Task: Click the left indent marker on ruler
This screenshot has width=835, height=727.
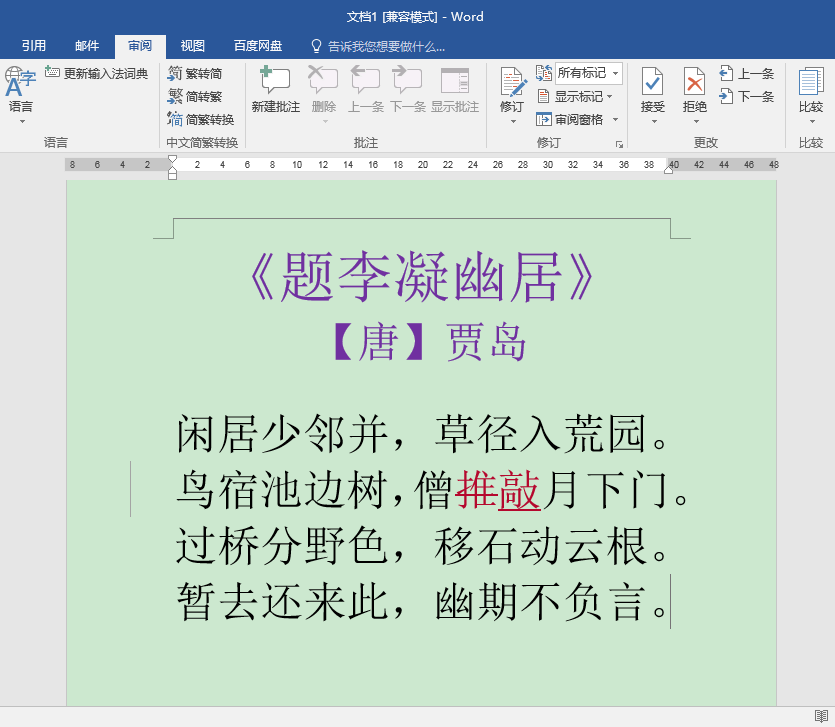Action: pos(172,174)
